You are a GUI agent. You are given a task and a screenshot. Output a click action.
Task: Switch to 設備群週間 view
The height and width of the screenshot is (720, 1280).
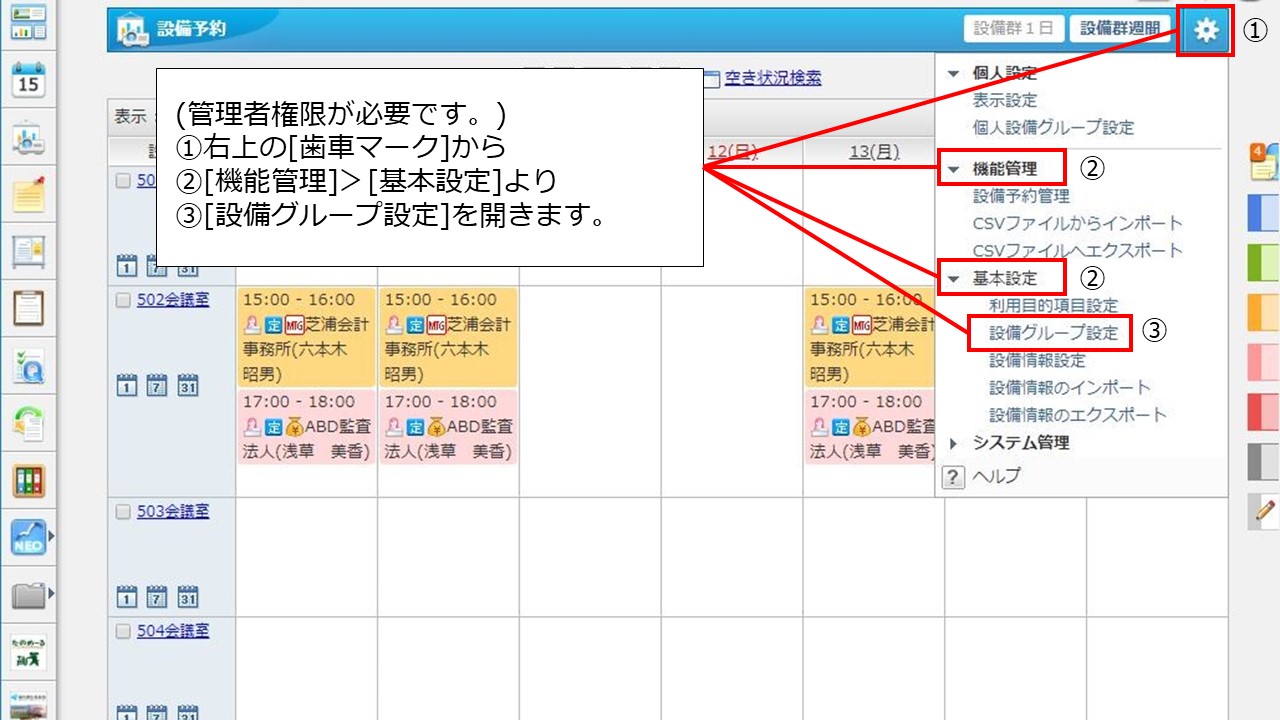(x=1120, y=28)
